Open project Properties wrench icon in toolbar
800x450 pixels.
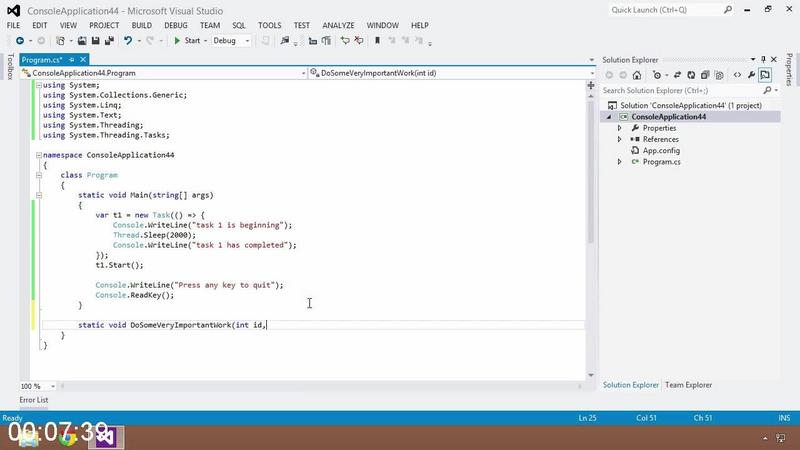[752, 75]
